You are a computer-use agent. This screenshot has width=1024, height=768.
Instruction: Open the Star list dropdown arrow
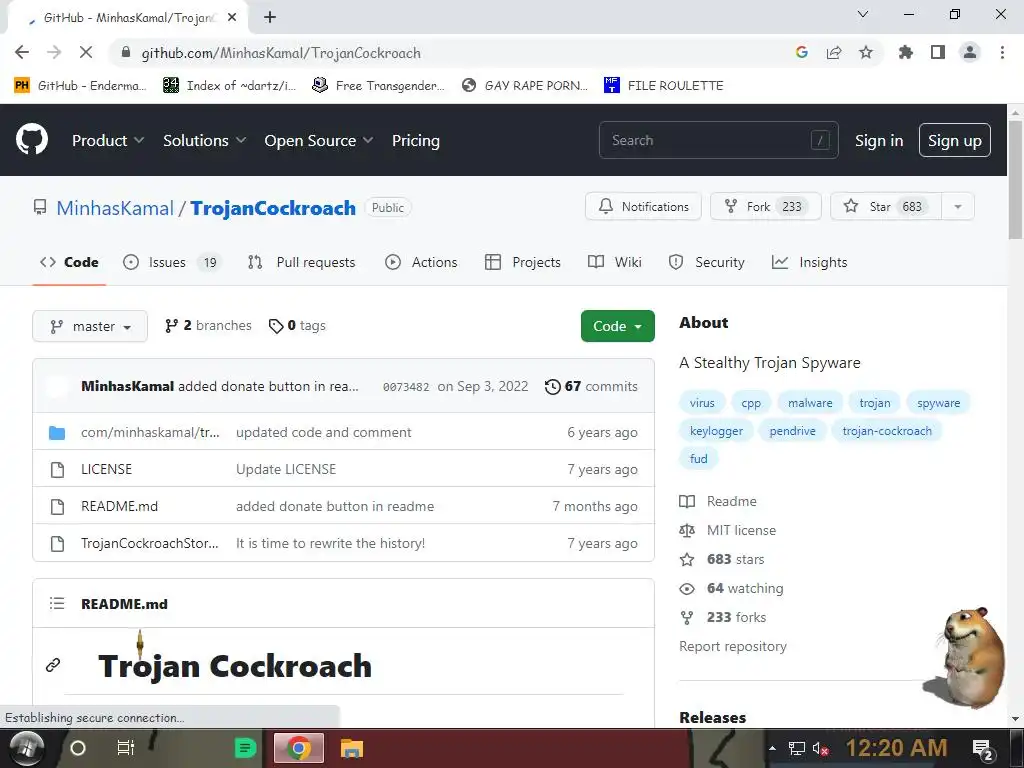pos(958,207)
